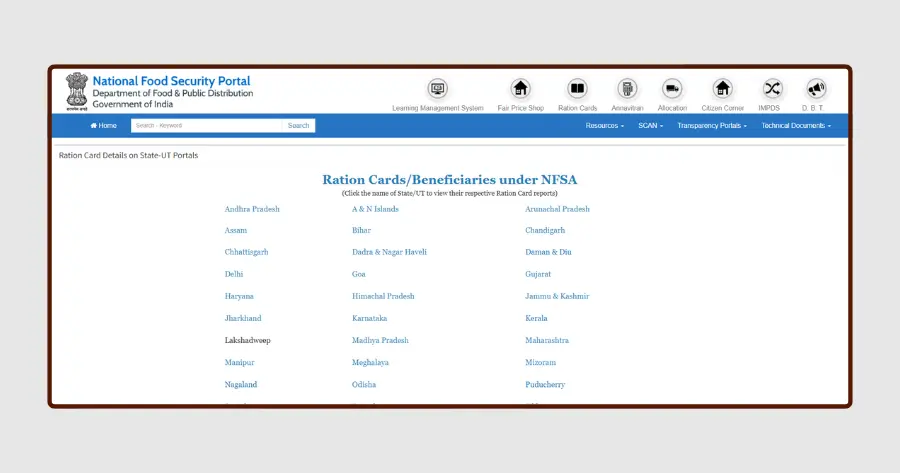The width and height of the screenshot is (900, 473).
Task: Open the Maharashtra link
Action: pyautogui.click(x=546, y=340)
